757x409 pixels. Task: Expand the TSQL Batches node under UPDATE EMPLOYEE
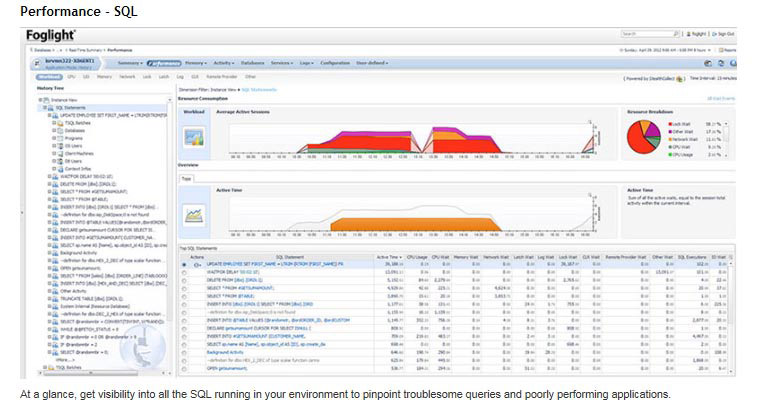coord(54,123)
